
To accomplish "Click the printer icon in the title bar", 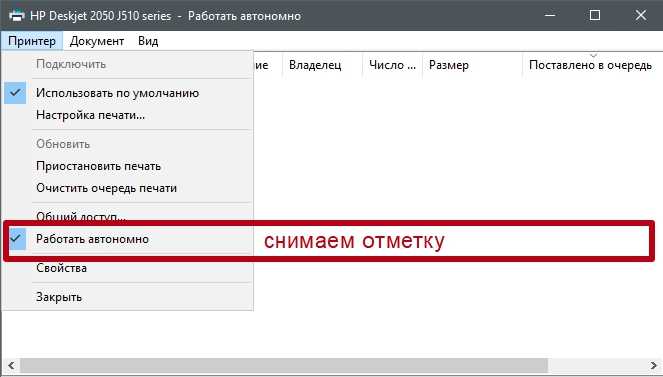I will (x=17, y=16).
